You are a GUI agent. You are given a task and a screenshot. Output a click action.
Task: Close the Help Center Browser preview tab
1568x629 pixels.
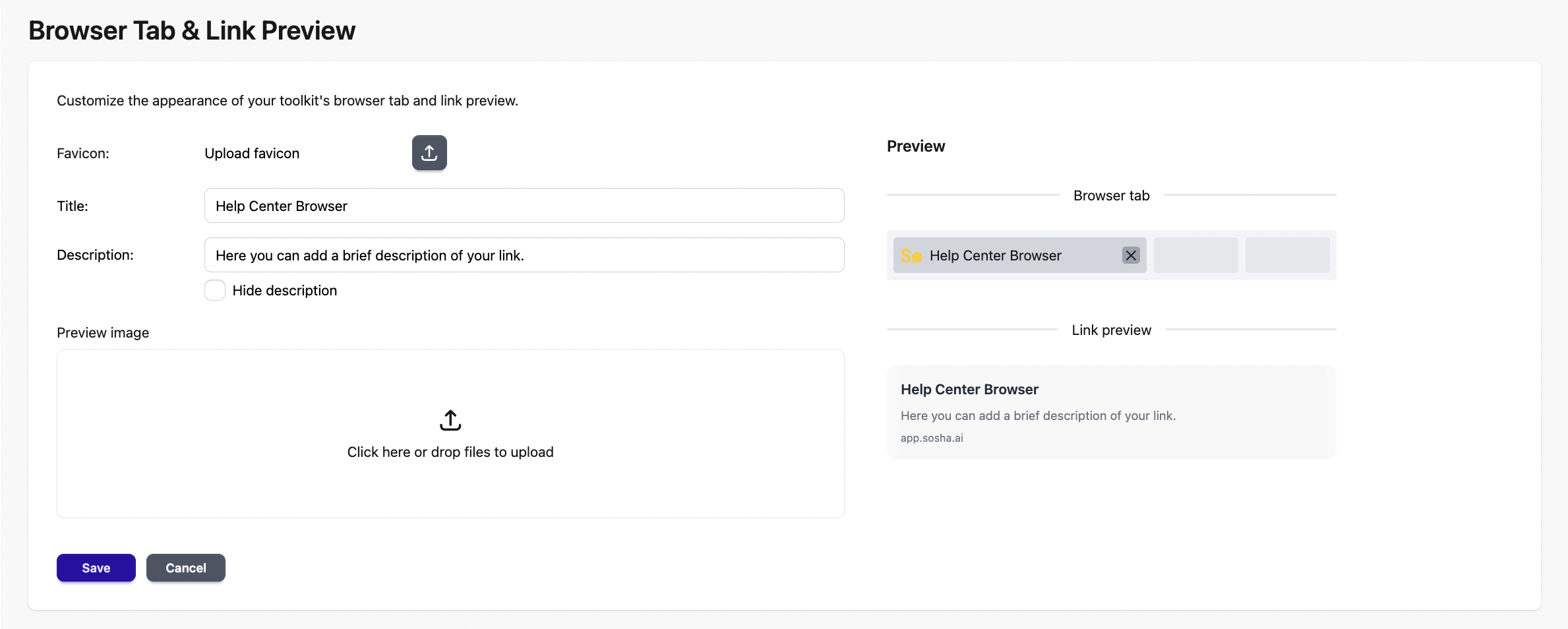click(x=1131, y=255)
